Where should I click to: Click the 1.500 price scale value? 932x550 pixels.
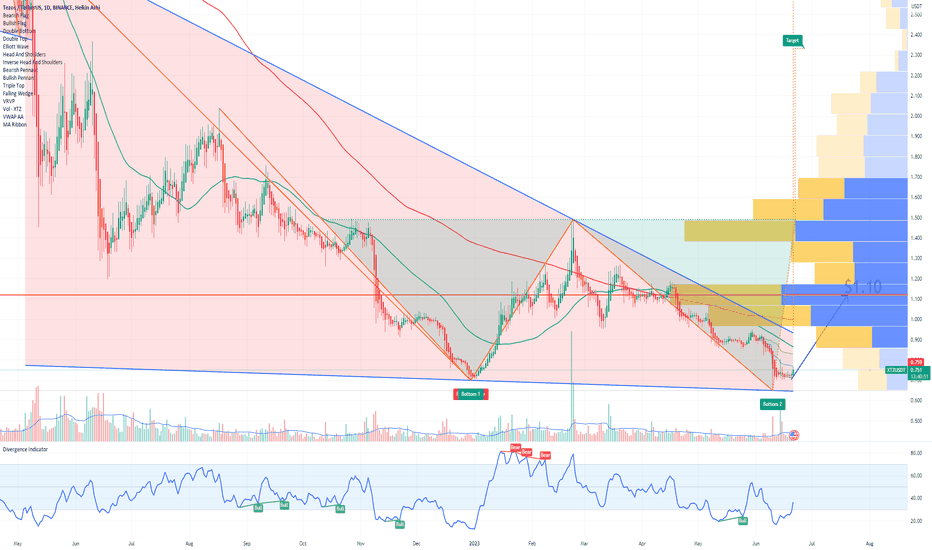(x=916, y=218)
